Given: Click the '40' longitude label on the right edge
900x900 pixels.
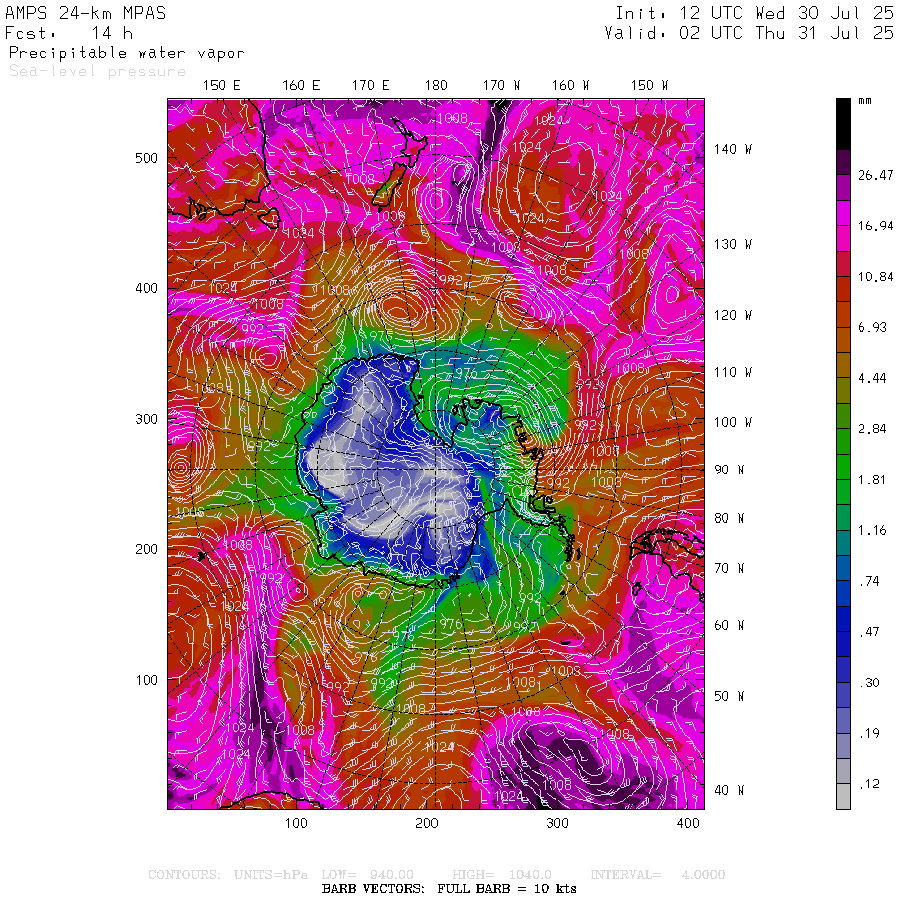Looking at the screenshot, I should [x=729, y=790].
